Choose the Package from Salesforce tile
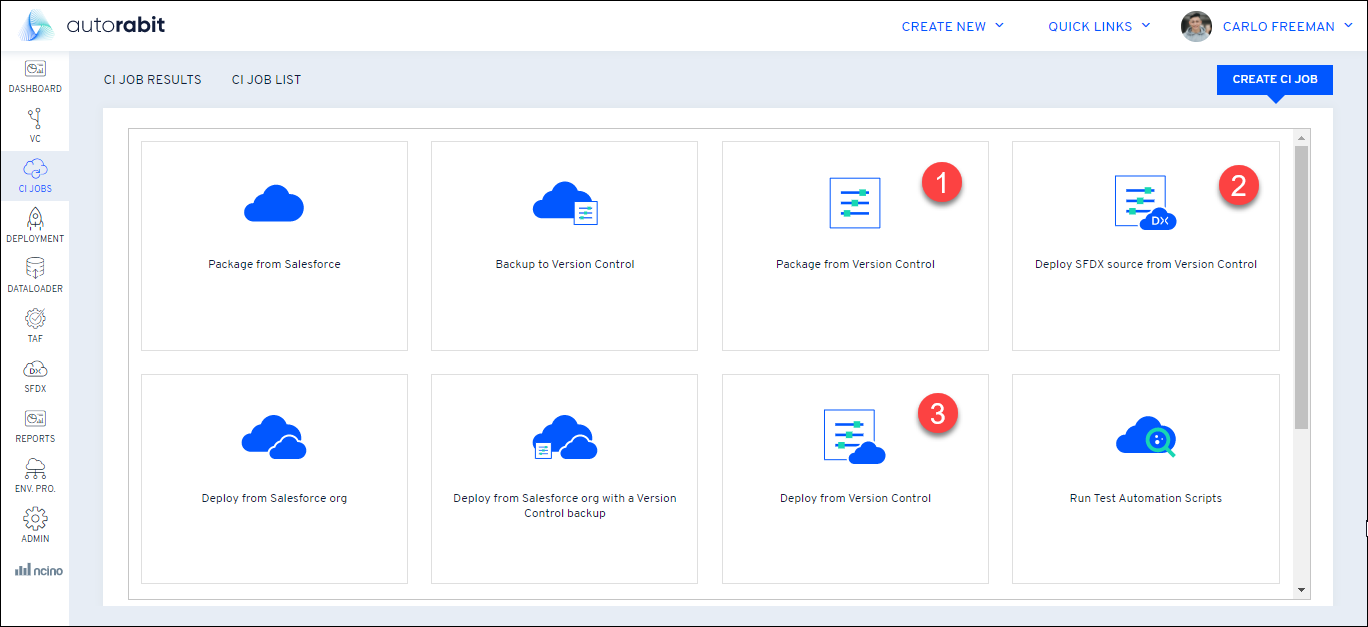1368x627 pixels. [274, 245]
